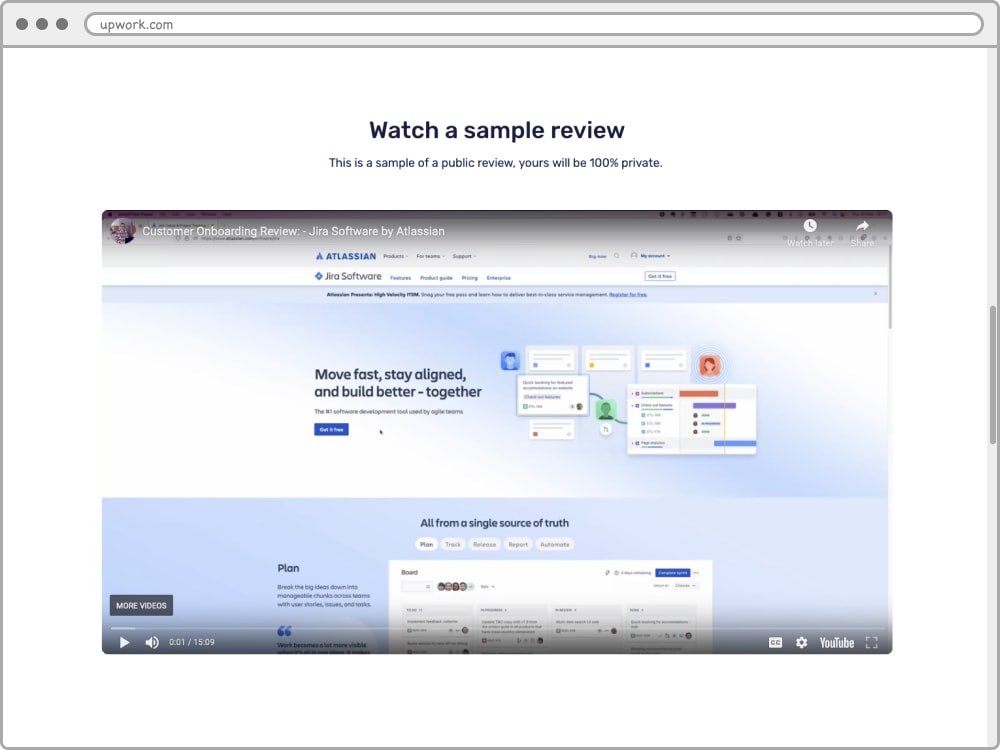Click the red avatar icon in hero illustration
The image size is (1000, 750).
click(x=710, y=366)
